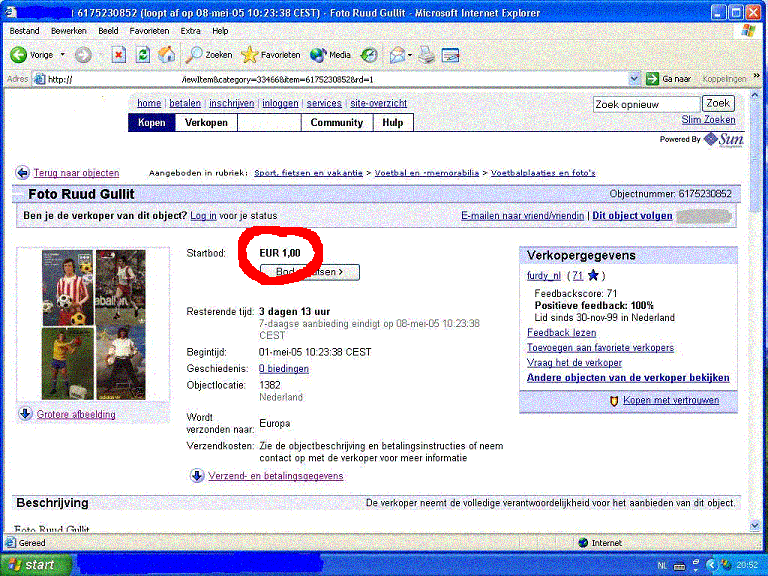Open Andere objecten van de verkoper bekijken

(628, 378)
